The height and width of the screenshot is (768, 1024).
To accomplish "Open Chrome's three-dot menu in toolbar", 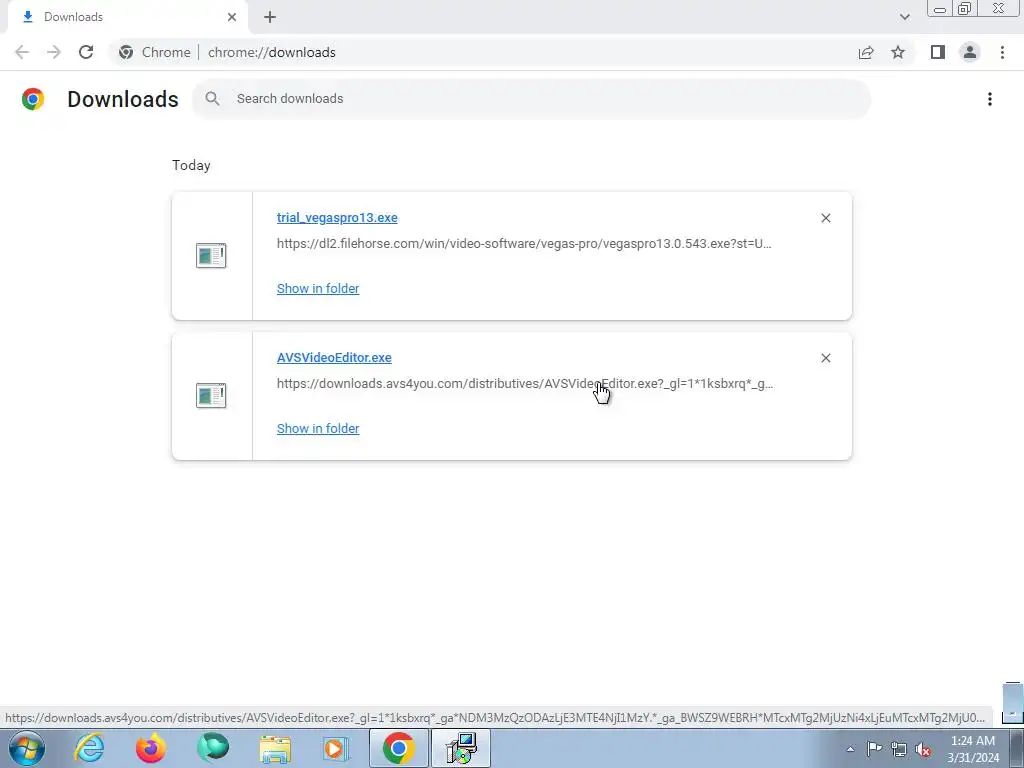I will [x=1002, y=52].
